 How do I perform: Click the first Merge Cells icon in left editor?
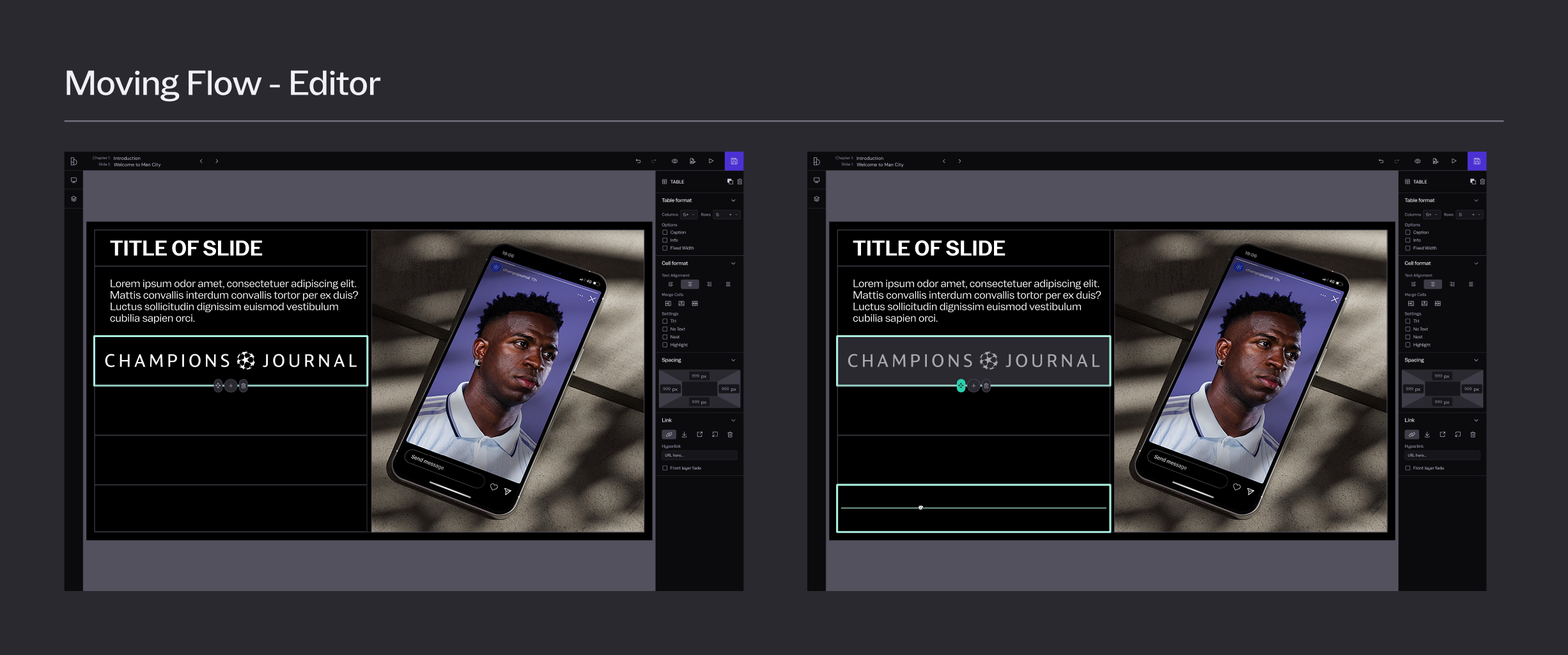click(x=668, y=303)
